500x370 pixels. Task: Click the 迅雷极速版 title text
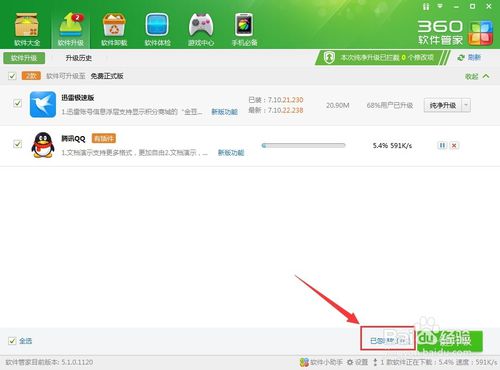point(78,98)
